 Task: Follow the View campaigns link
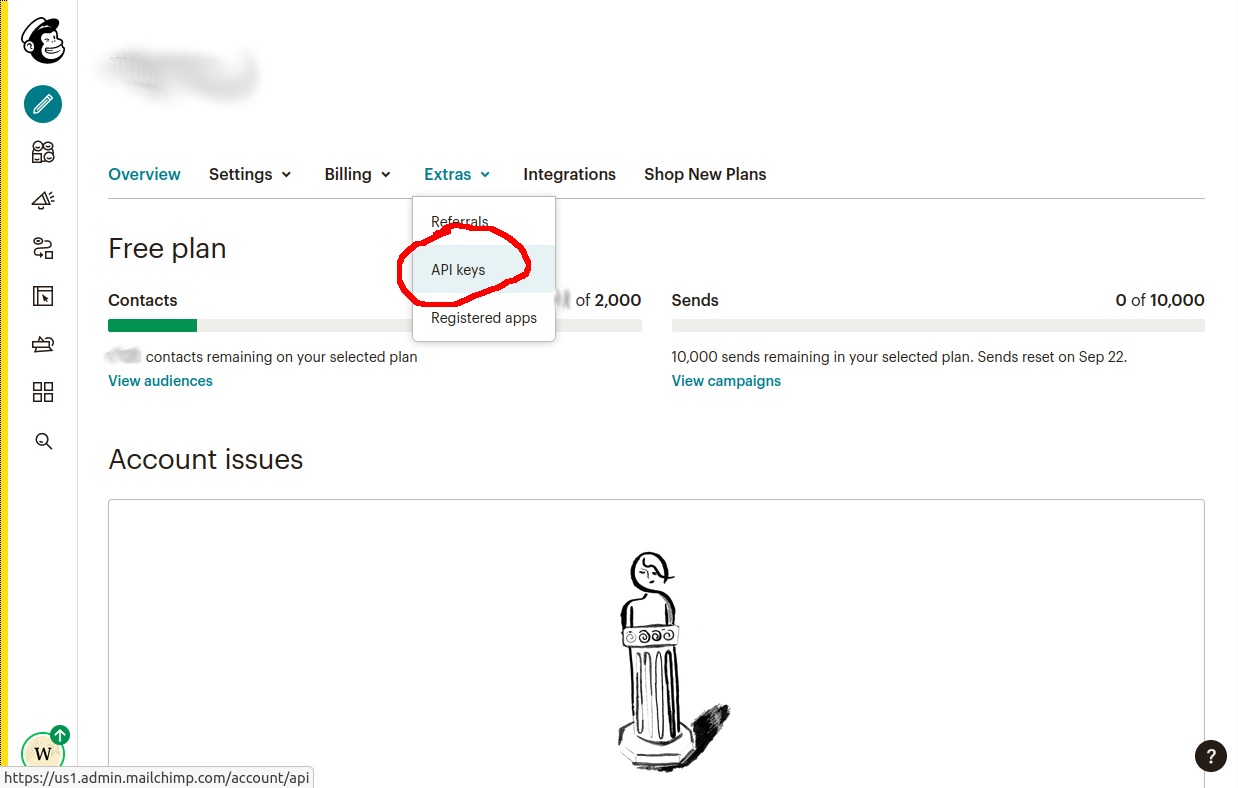[726, 381]
